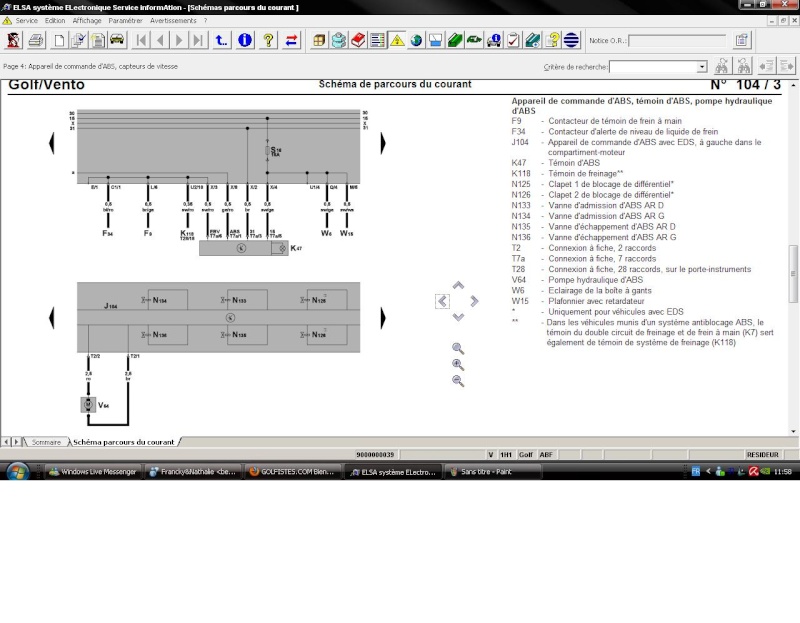The height and width of the screenshot is (623, 800).
Task: Pan diagram right with navigation arrow
Action: (x=474, y=301)
